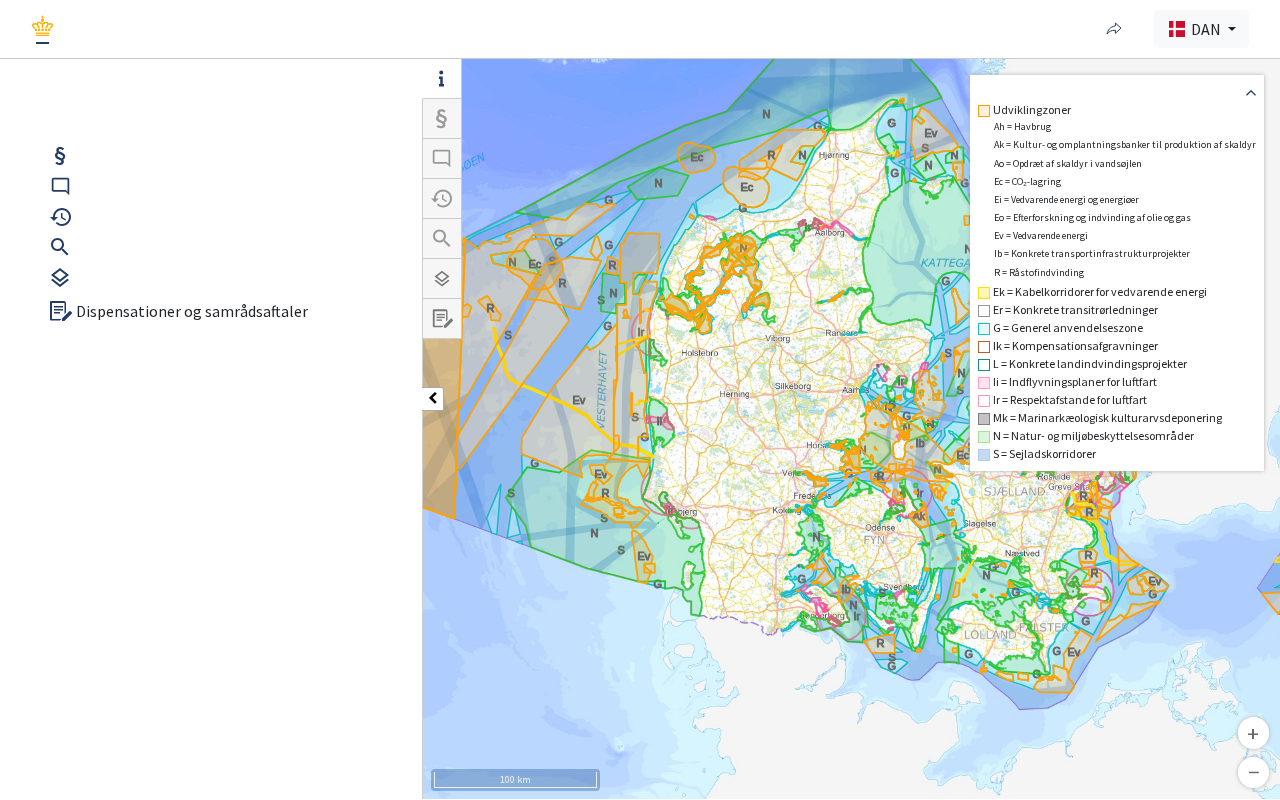Open the DAN language dropdown
This screenshot has width=1280, height=800.
(1201, 29)
